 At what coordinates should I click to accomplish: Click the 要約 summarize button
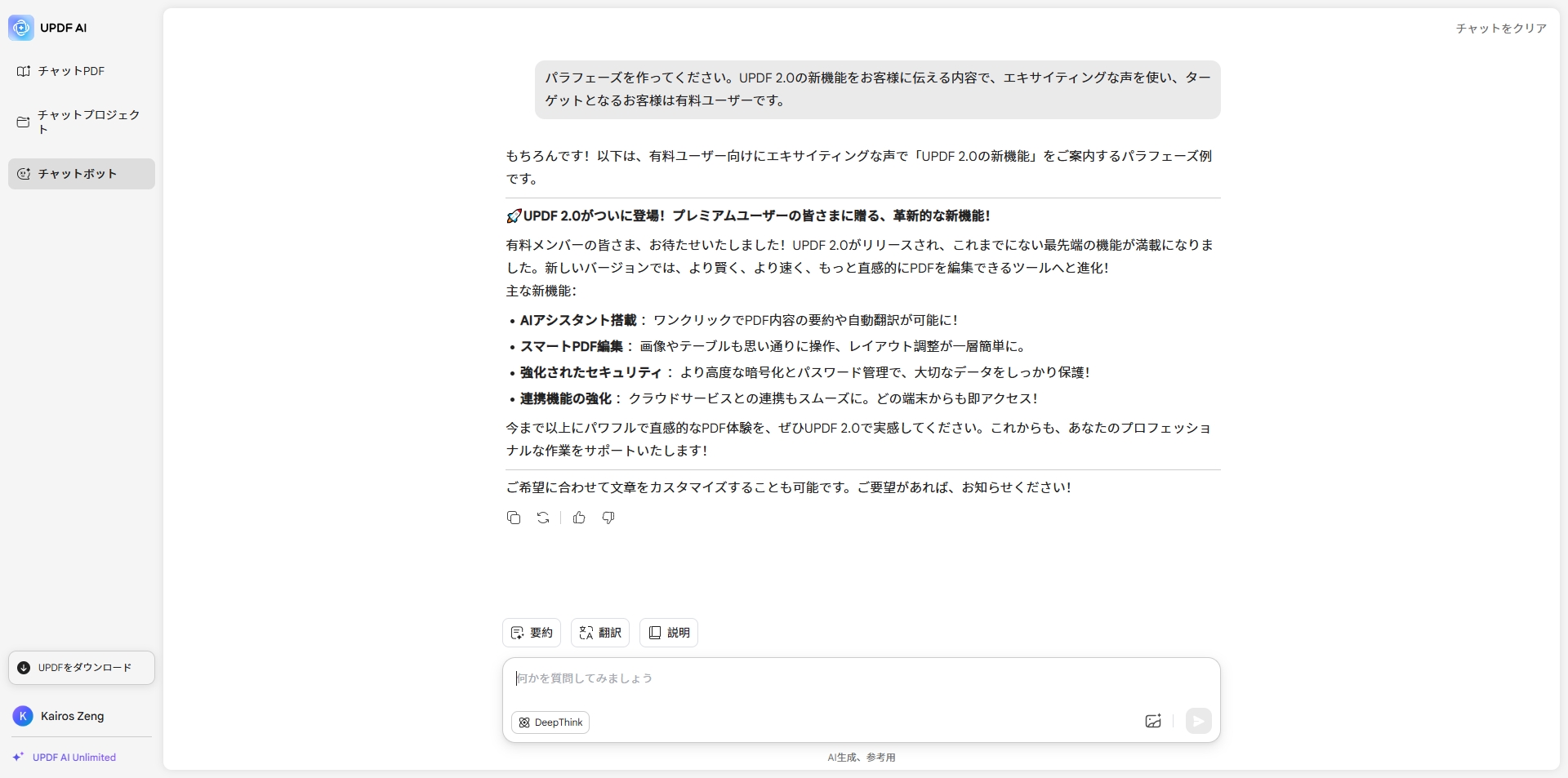[x=532, y=633]
